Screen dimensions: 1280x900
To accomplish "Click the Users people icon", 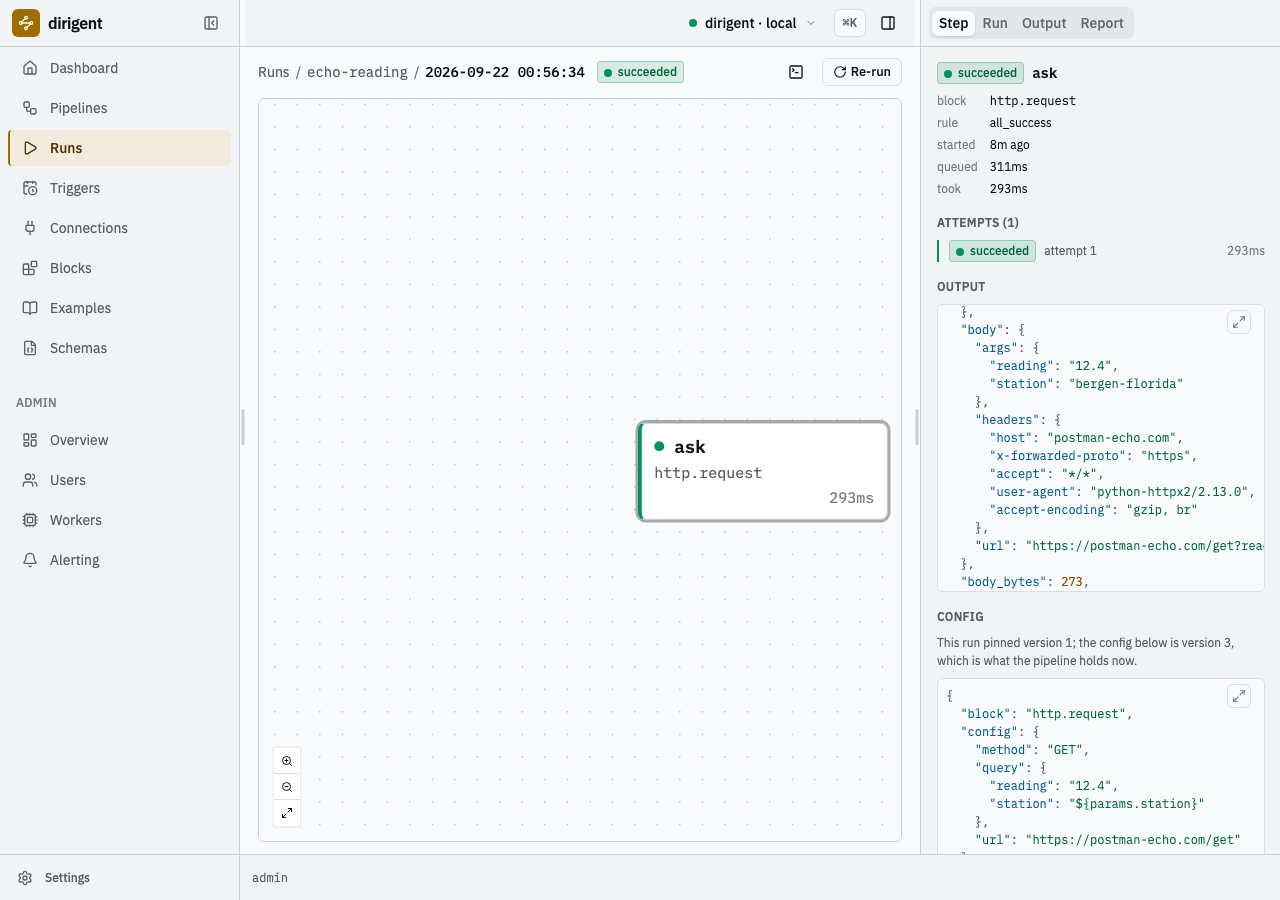I will [x=30, y=480].
